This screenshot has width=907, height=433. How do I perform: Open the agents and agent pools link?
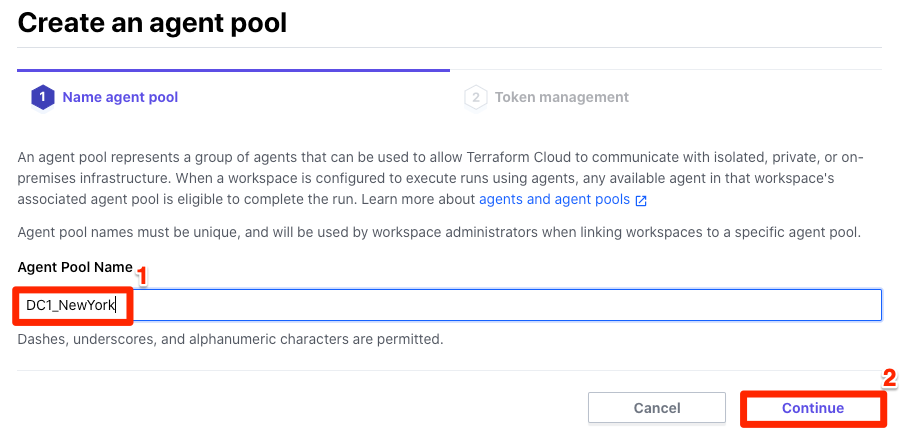[x=554, y=200]
